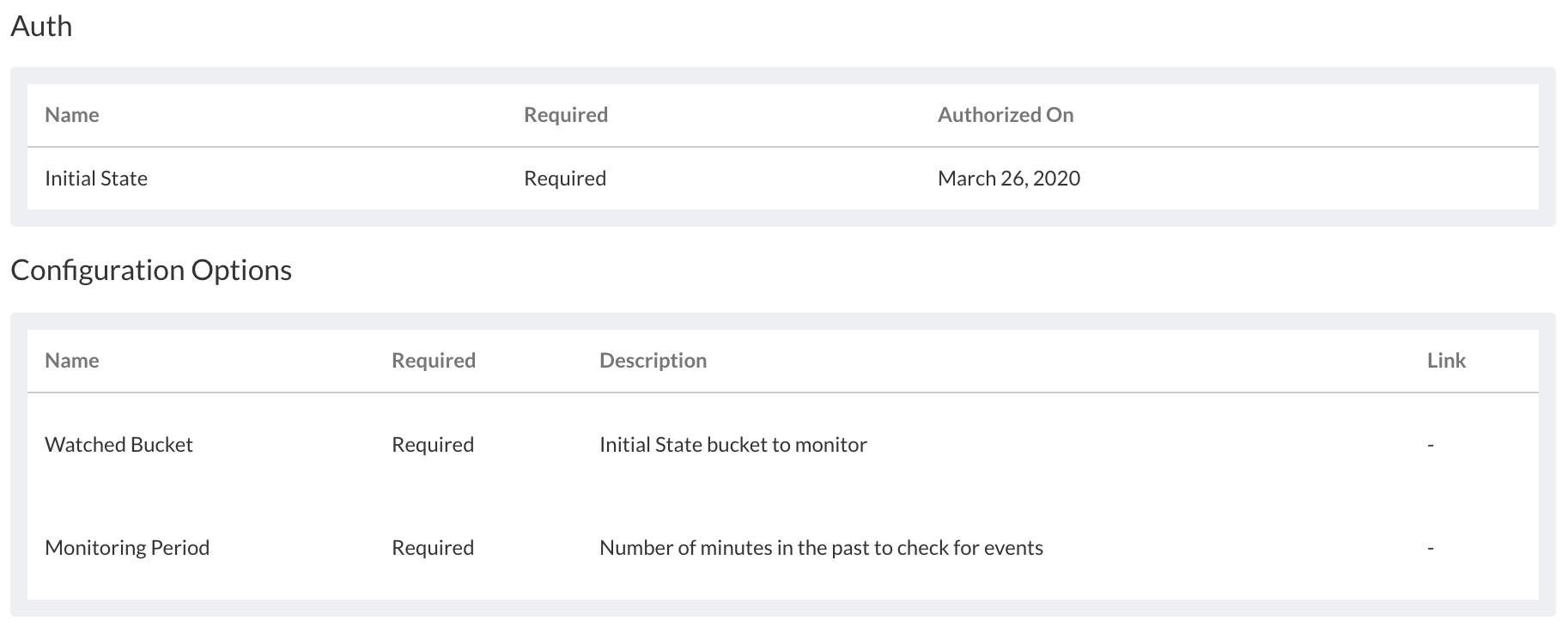Select the Watched Bucket option name
Image resolution: width=1568 pixels, height=627 pixels.
119,445
